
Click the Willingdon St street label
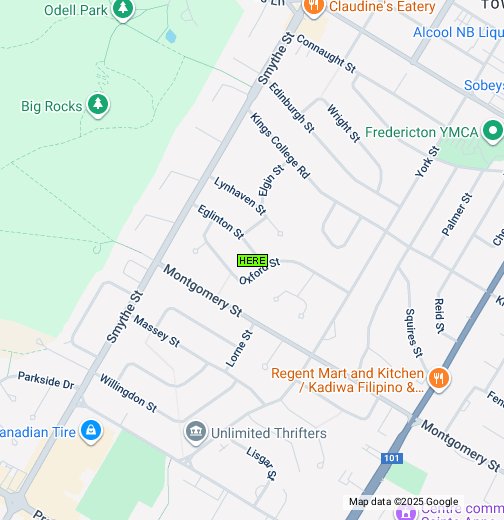coord(128,393)
